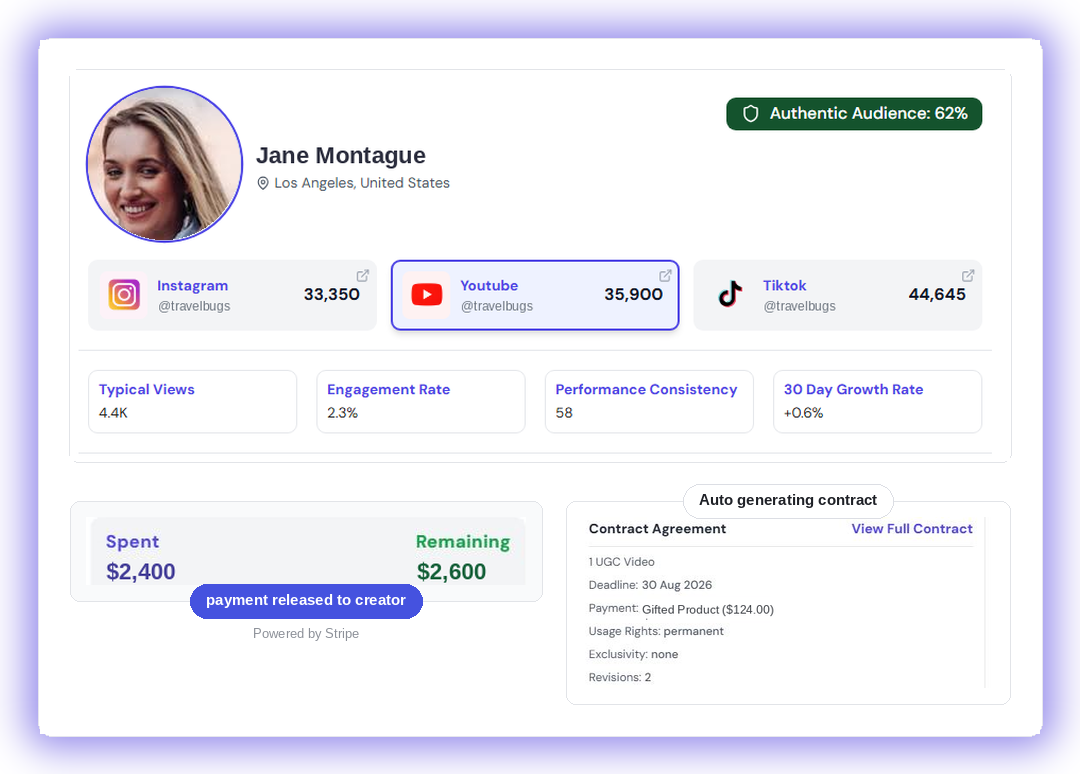Select the Instagram @travelbugs platform card

232,295
